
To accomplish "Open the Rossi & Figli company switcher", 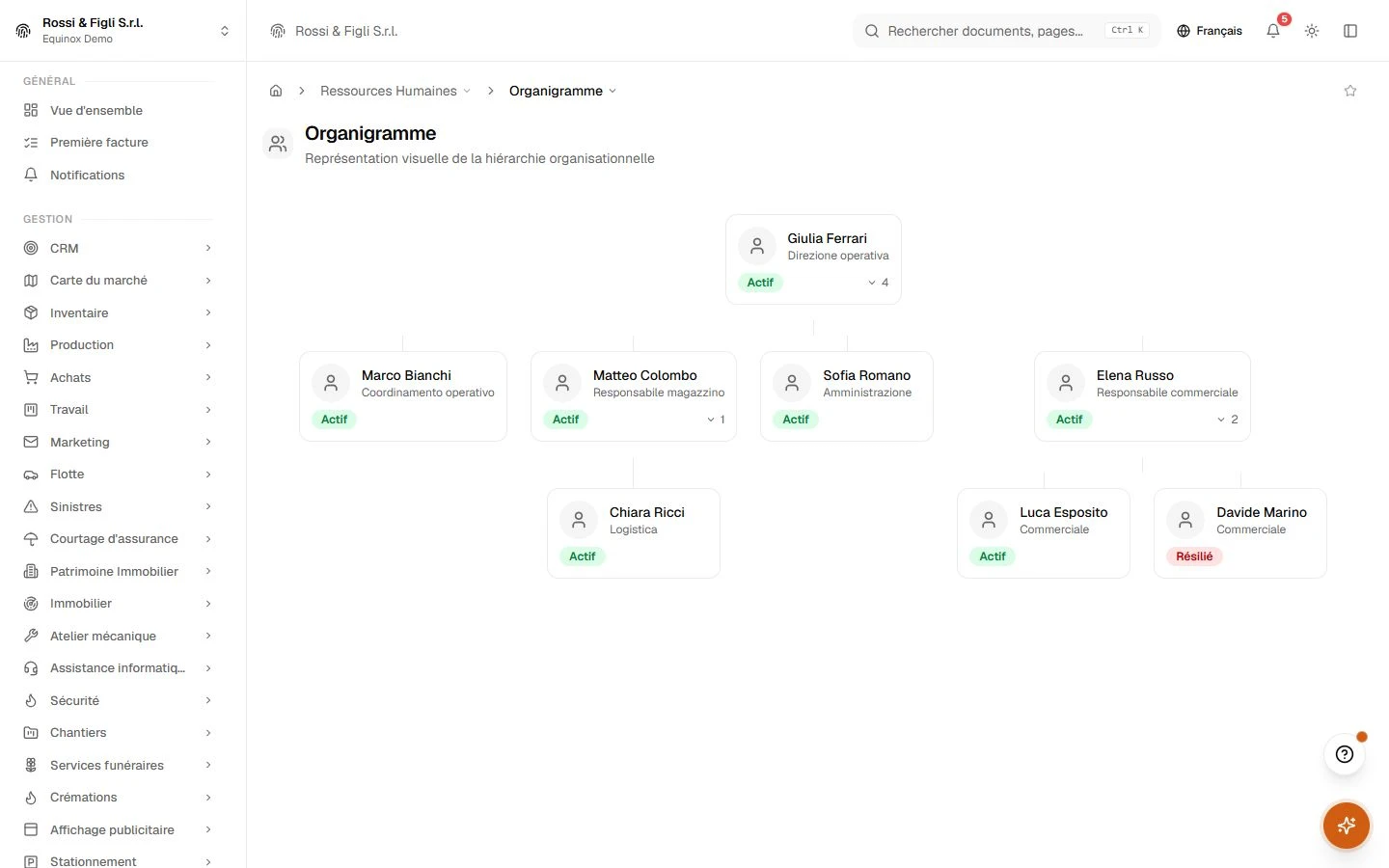I will [123, 31].
